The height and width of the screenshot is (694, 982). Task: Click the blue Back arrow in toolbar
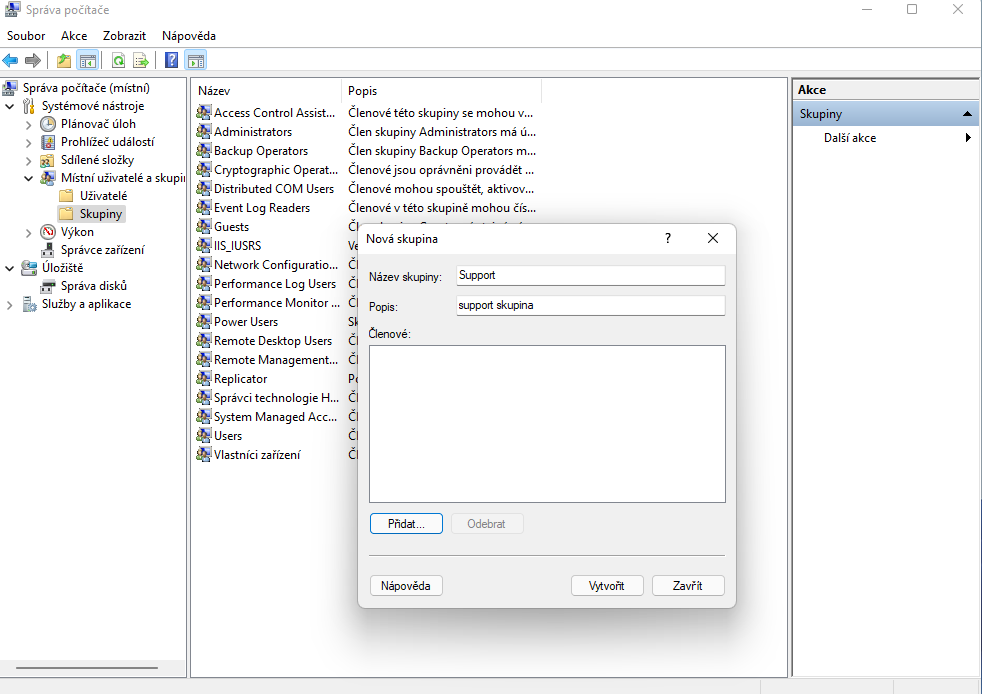click(x=10, y=60)
